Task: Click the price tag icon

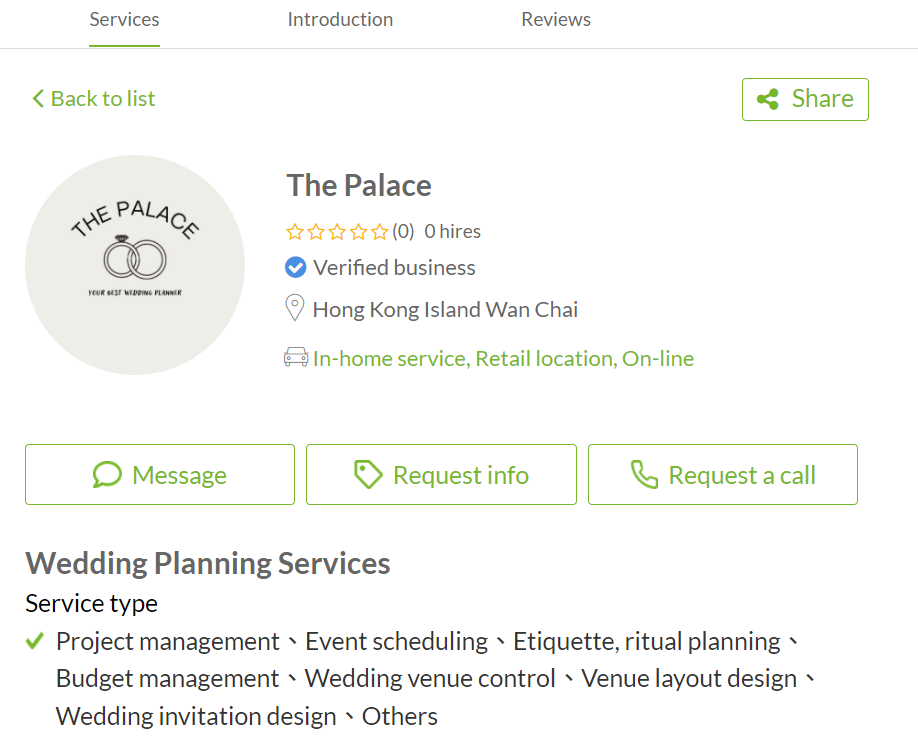Action: pos(368,475)
